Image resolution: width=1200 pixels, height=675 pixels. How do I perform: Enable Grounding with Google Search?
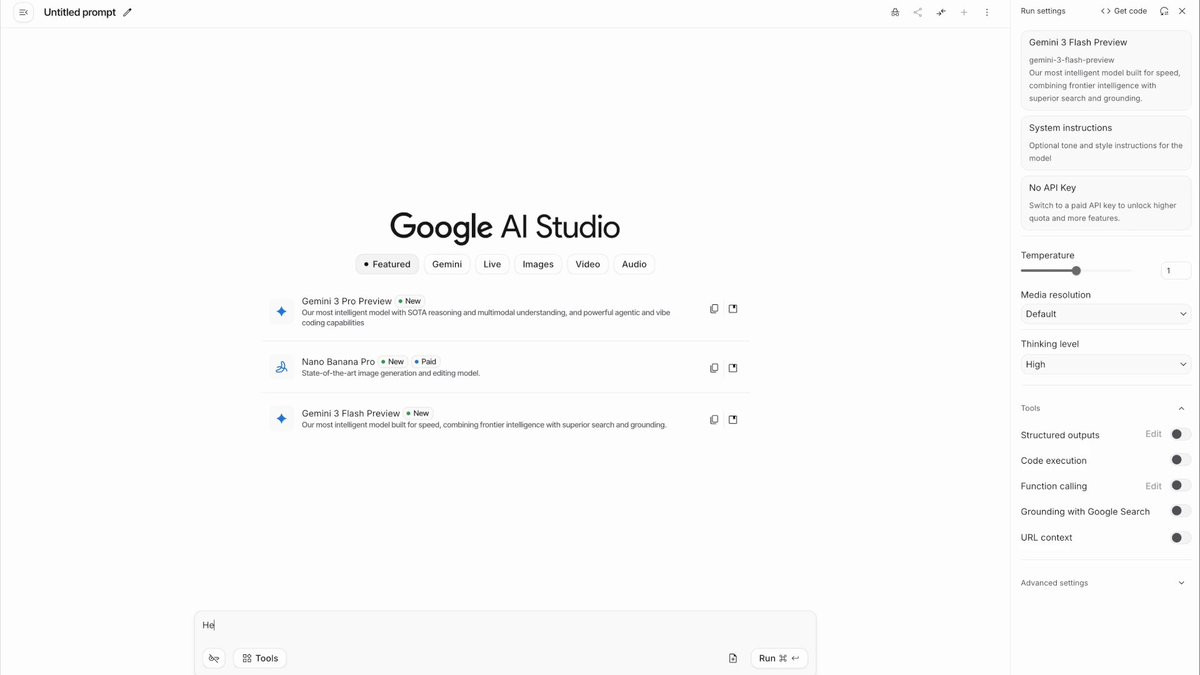pyautogui.click(x=1180, y=511)
